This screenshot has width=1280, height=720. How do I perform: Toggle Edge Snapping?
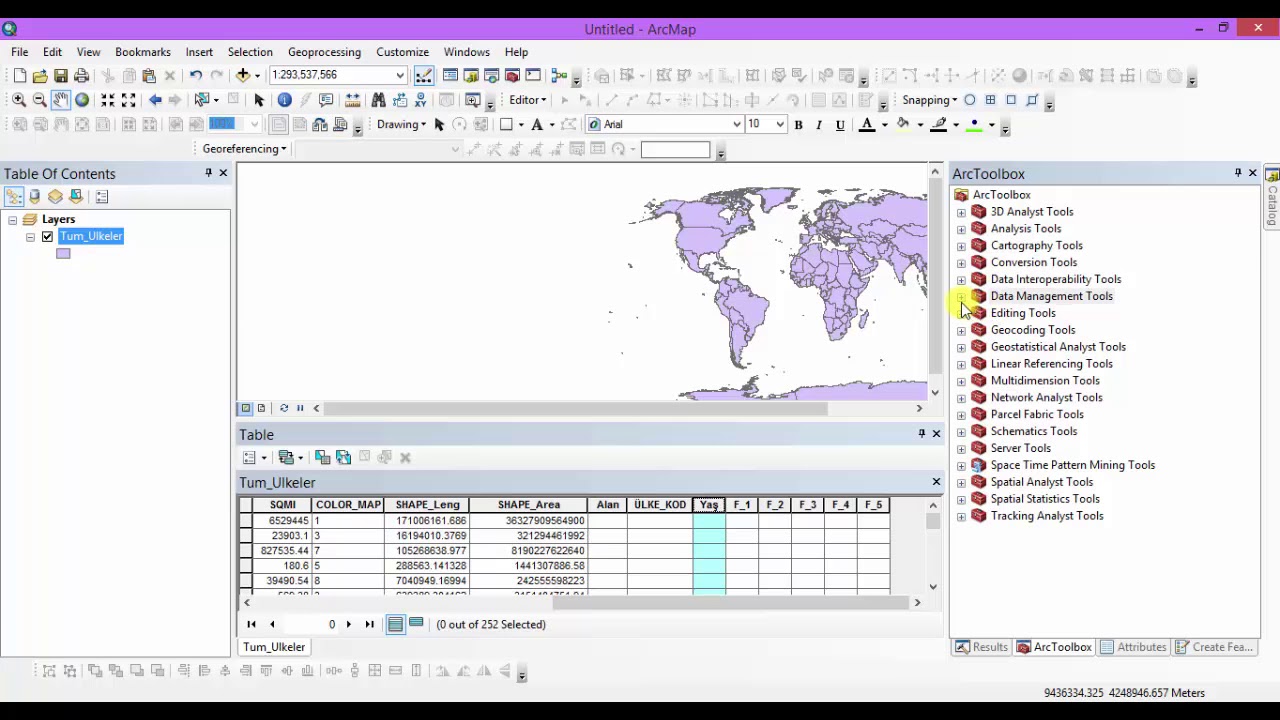(x=1032, y=100)
